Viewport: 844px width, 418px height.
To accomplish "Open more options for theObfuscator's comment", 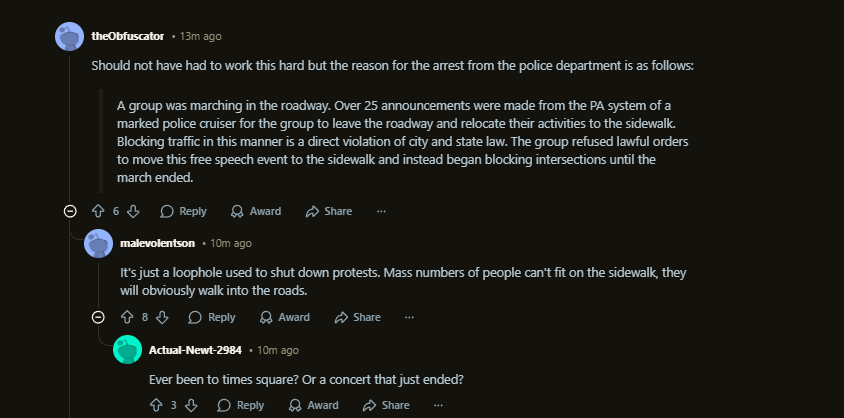I will (x=381, y=211).
